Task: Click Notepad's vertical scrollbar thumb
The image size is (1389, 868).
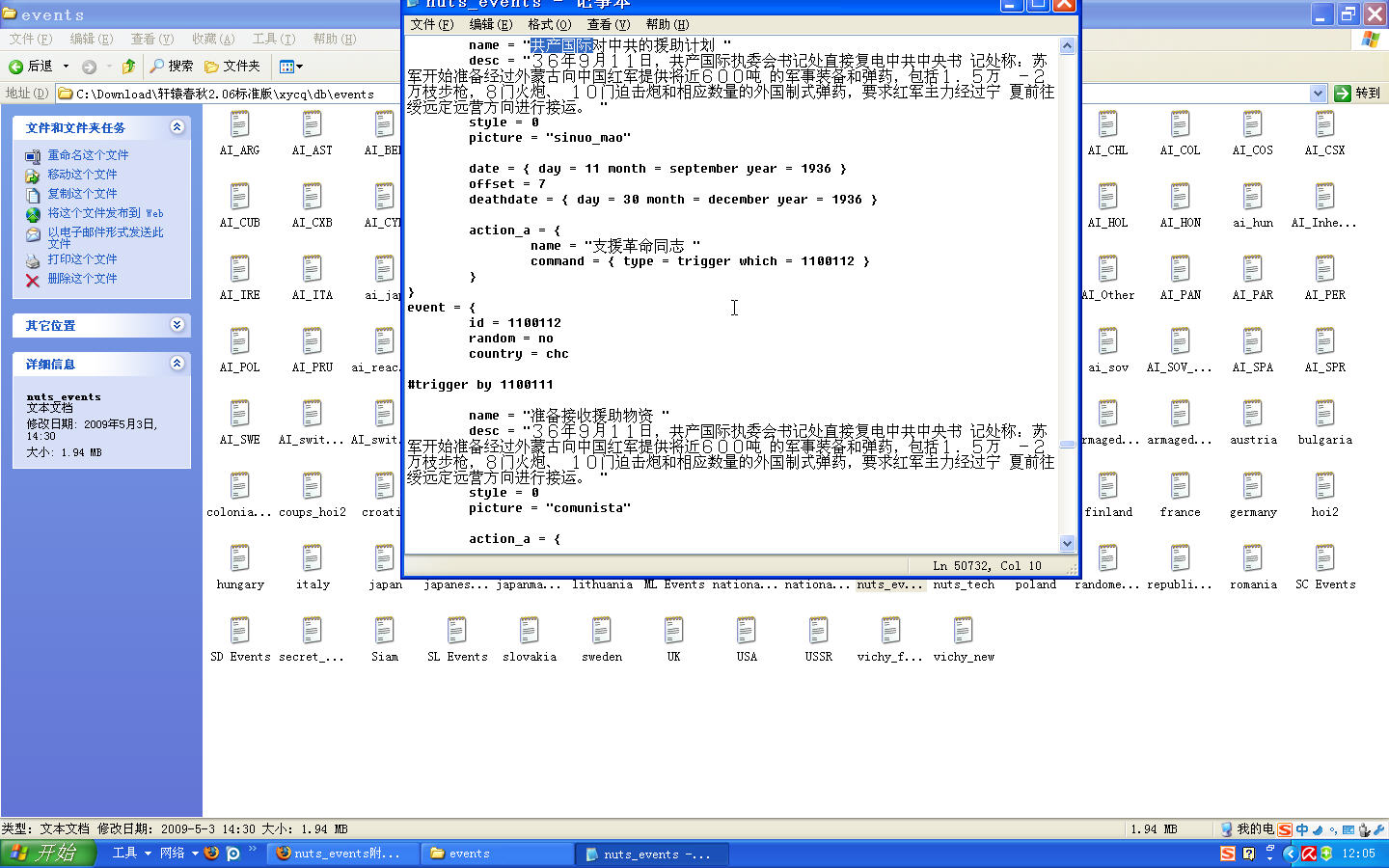Action: click(1067, 445)
